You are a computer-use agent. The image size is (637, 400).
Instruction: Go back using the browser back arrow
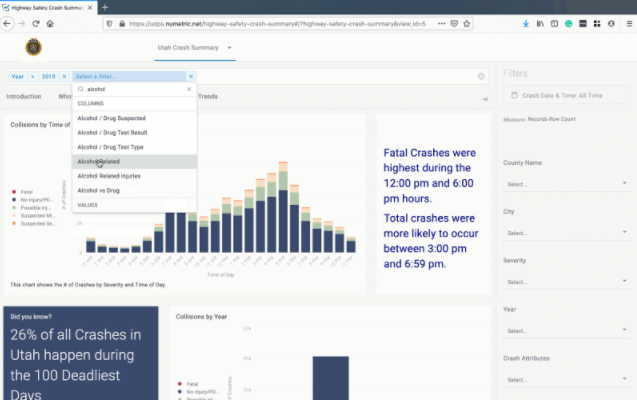tap(7, 24)
